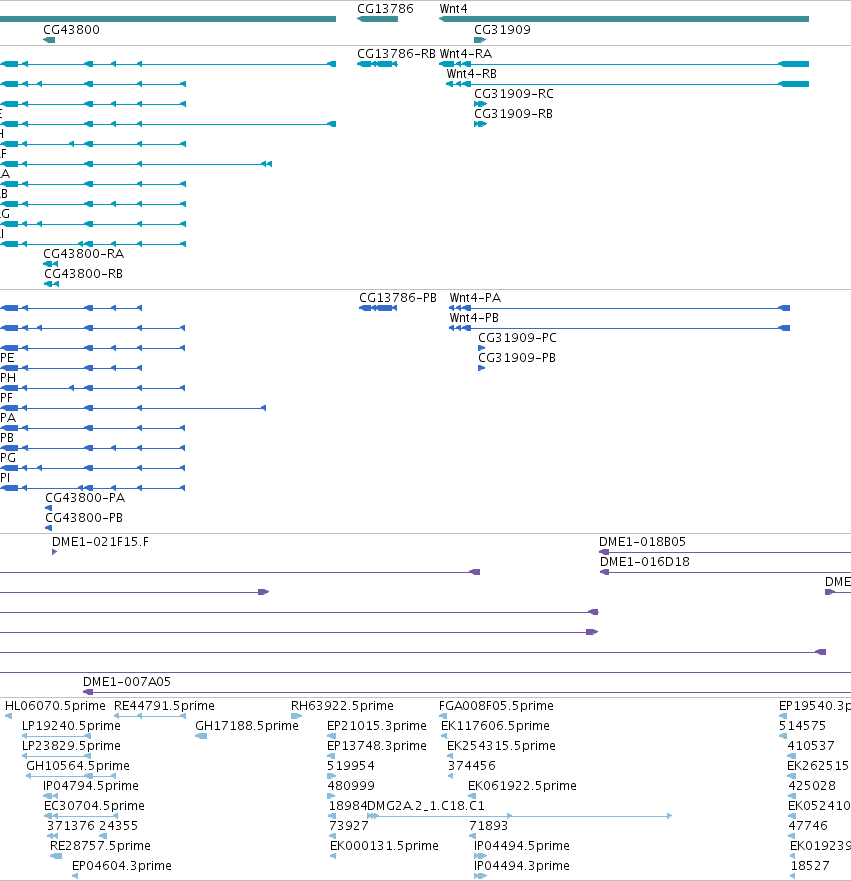Click EST RH63922.5prime

point(342,706)
